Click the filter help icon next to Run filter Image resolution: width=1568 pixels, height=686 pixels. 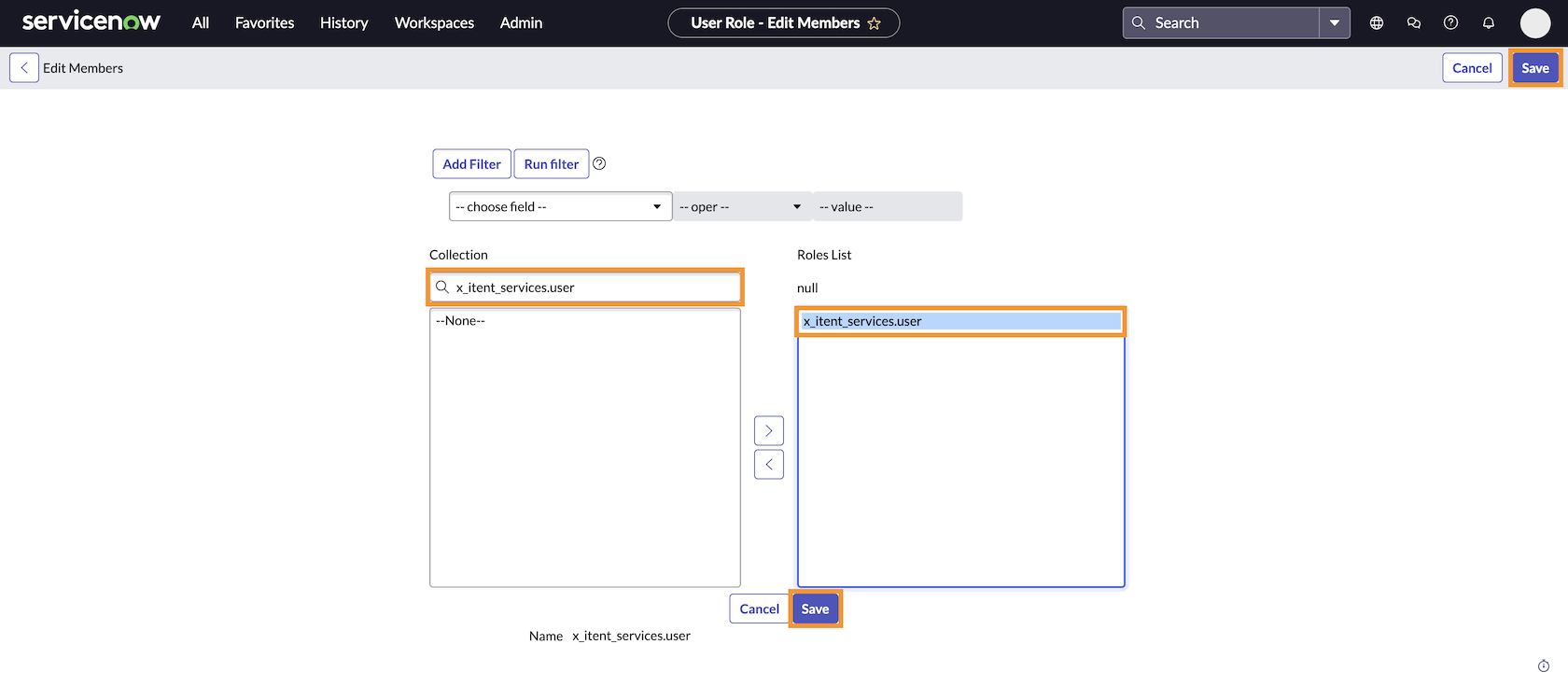599,163
